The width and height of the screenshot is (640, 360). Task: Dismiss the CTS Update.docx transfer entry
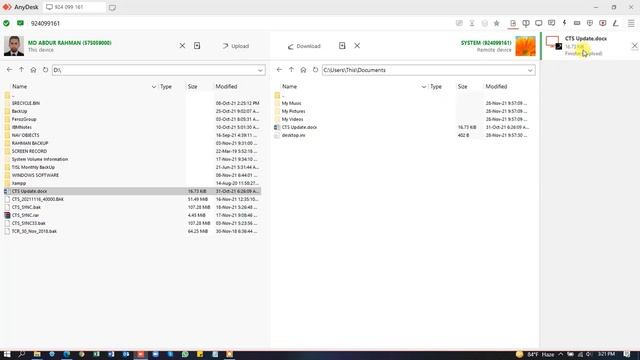tap(635, 46)
